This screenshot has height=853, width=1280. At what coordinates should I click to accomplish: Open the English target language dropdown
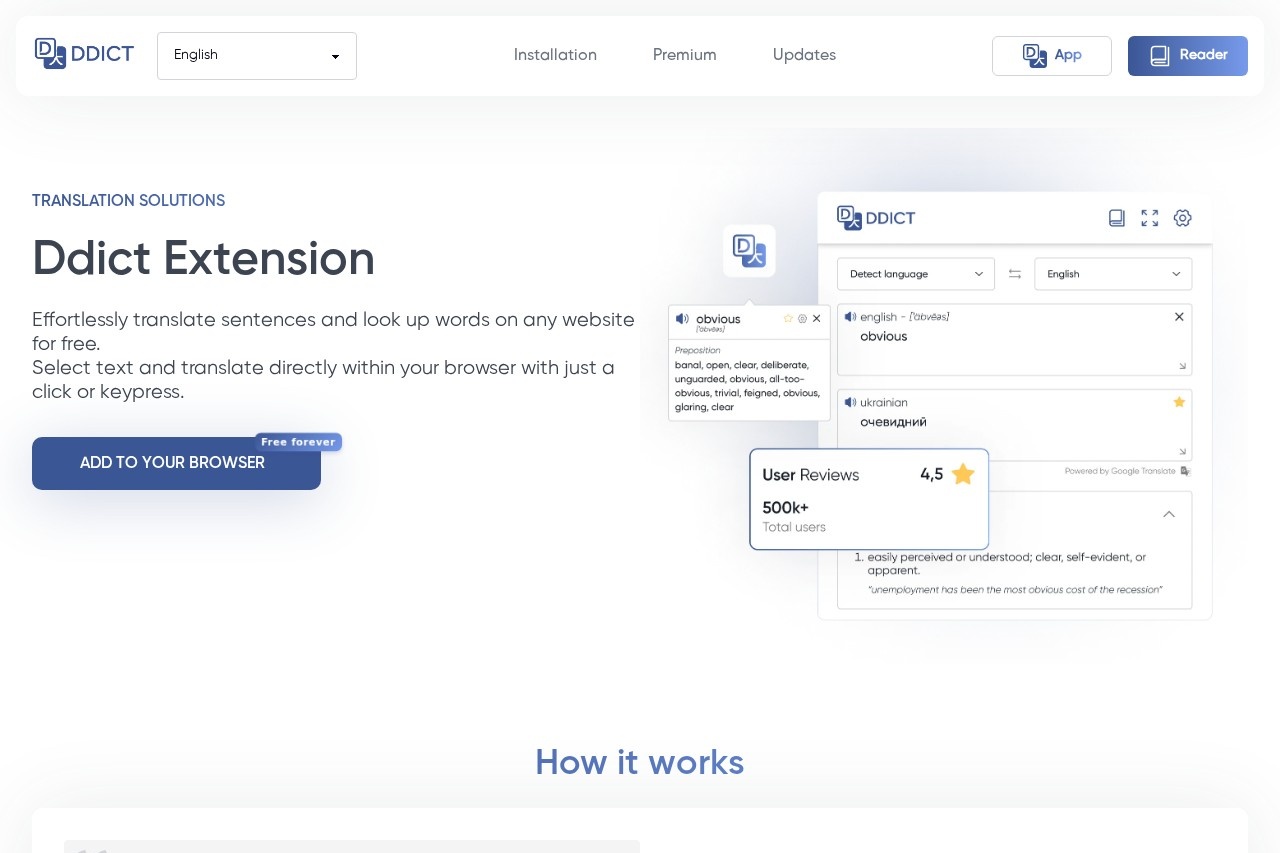coord(1113,274)
